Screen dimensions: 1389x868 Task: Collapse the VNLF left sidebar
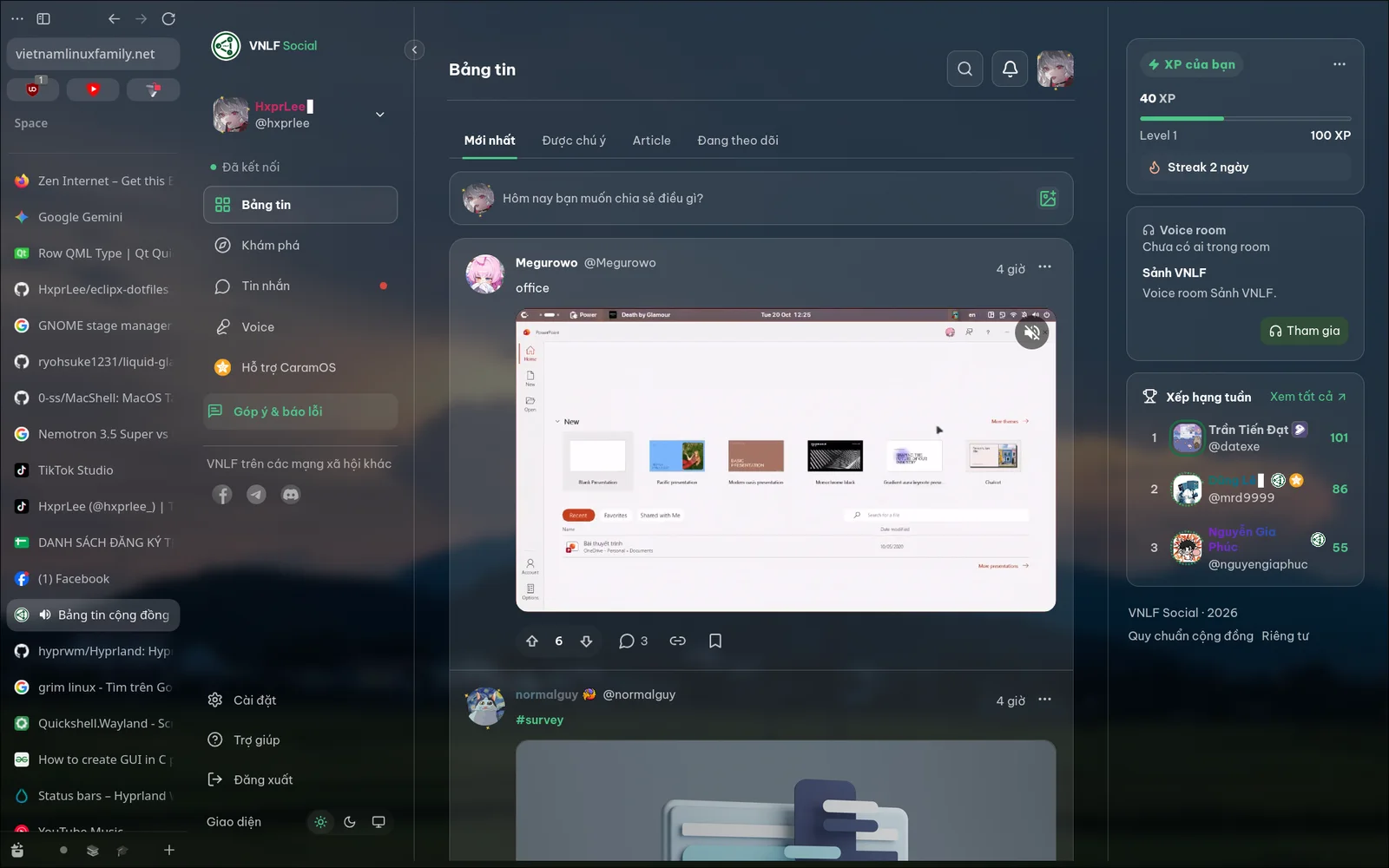coord(414,49)
